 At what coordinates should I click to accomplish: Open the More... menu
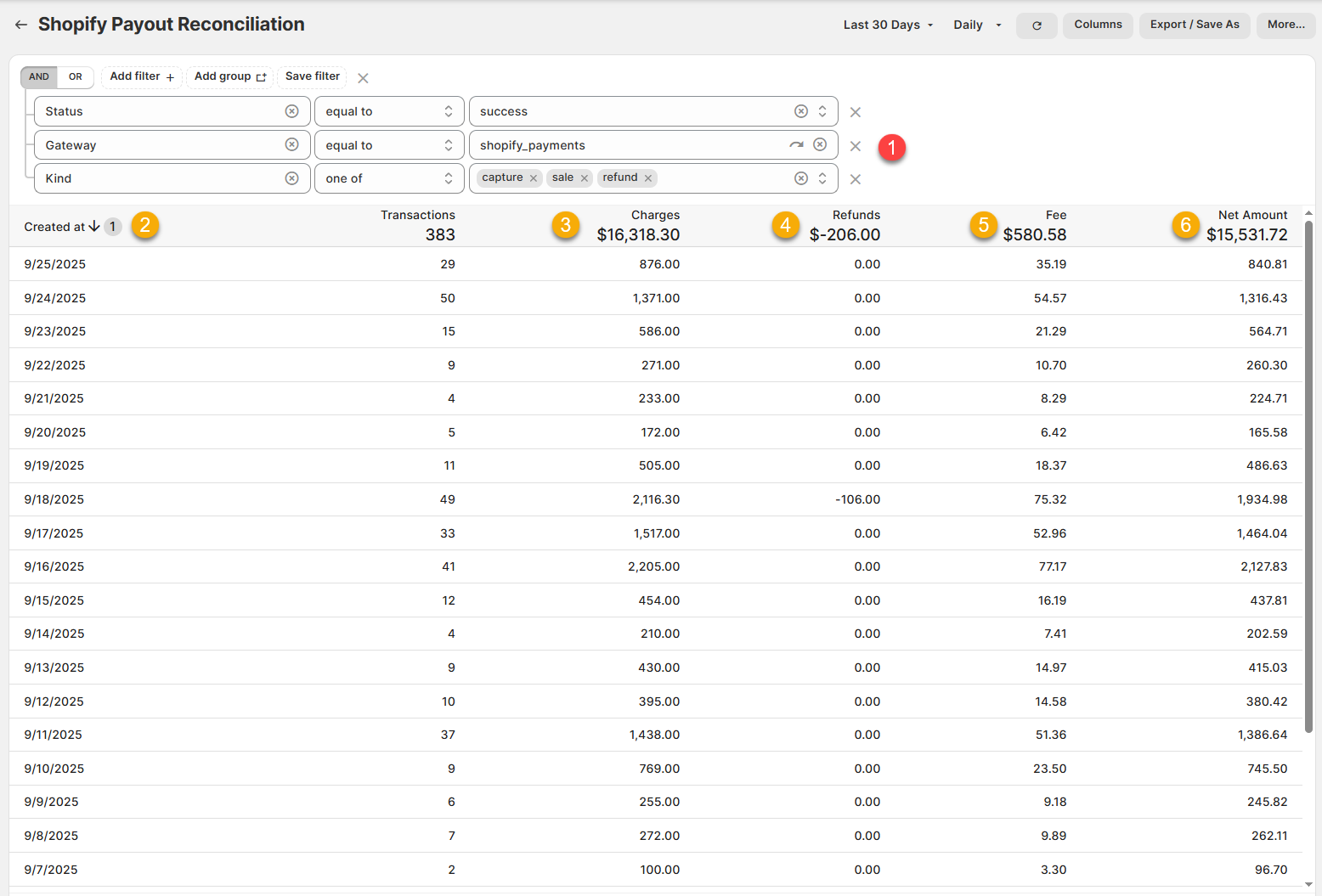1285,25
